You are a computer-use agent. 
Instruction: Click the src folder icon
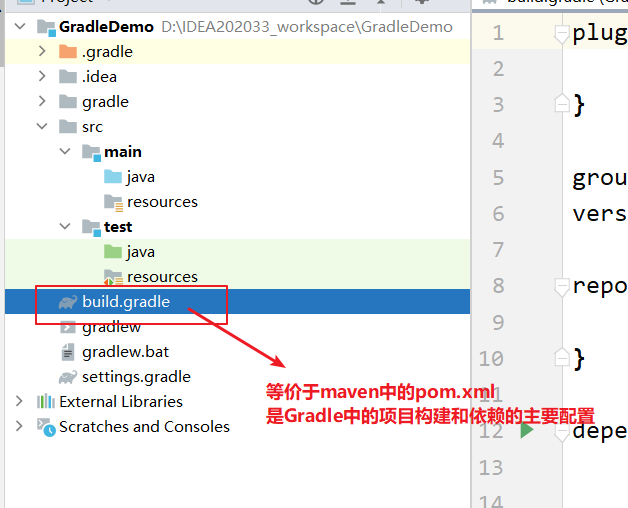68,127
